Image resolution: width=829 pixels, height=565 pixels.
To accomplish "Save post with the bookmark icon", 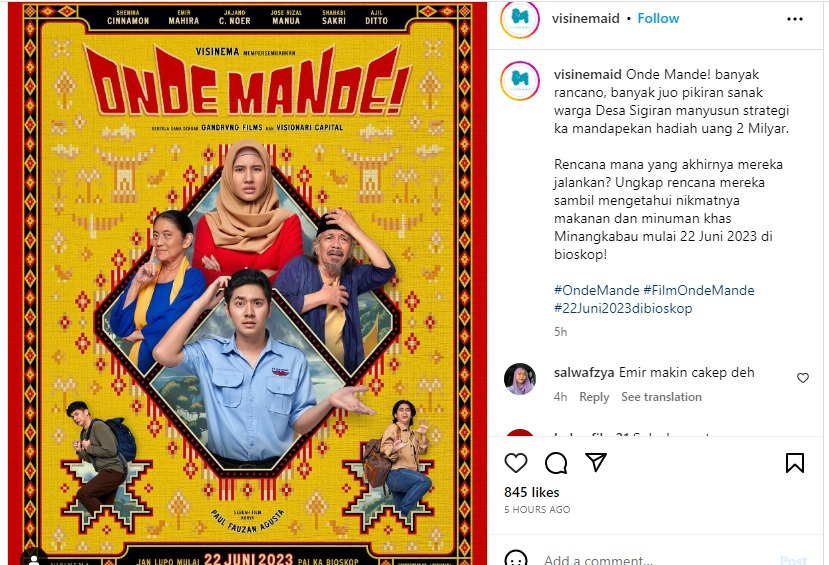I will [x=795, y=462].
